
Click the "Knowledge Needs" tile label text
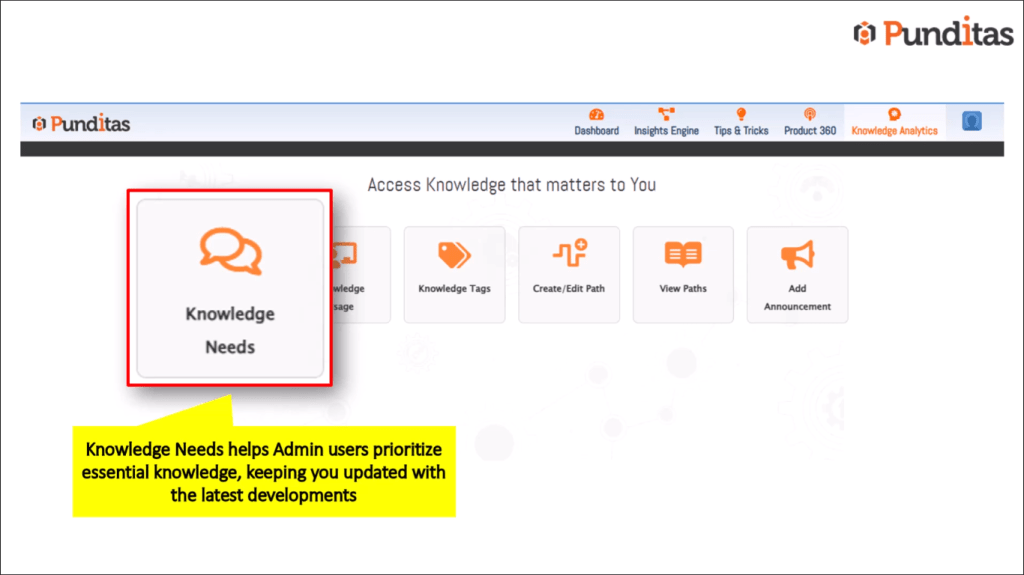pos(230,330)
